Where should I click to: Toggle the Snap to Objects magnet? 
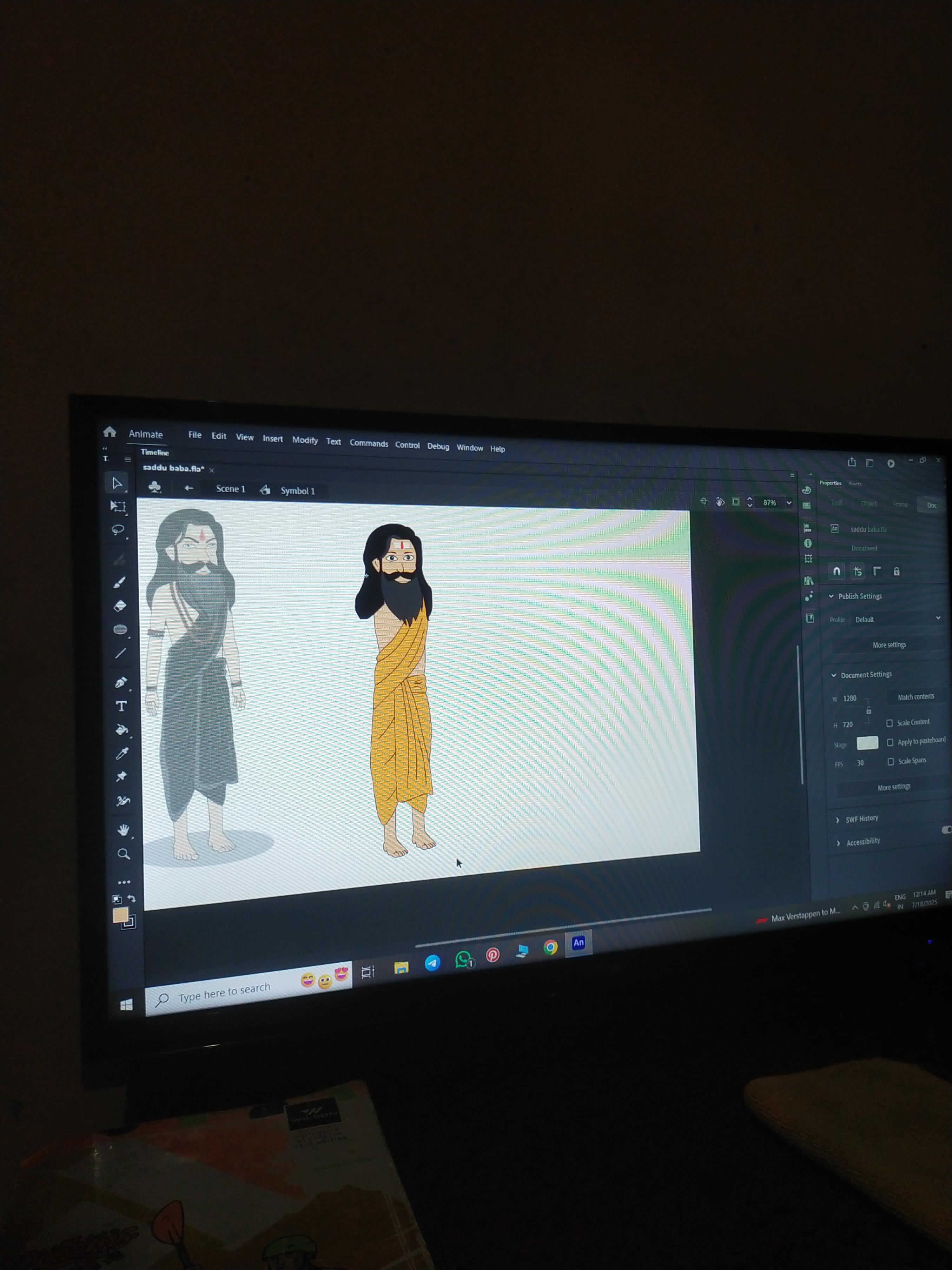coord(837,571)
